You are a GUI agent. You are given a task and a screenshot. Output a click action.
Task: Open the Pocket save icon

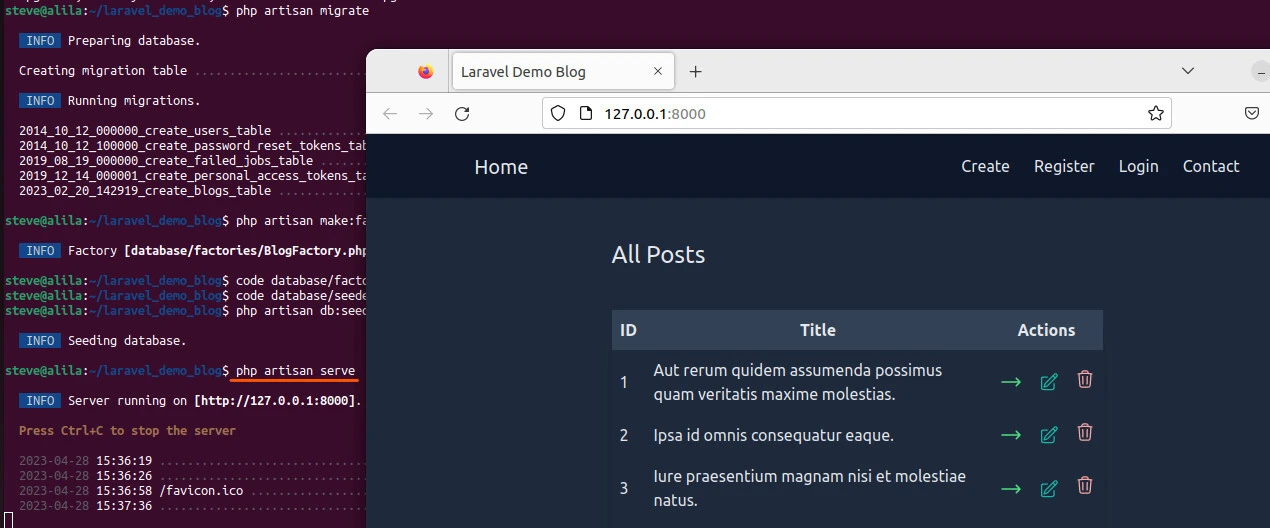(1252, 114)
